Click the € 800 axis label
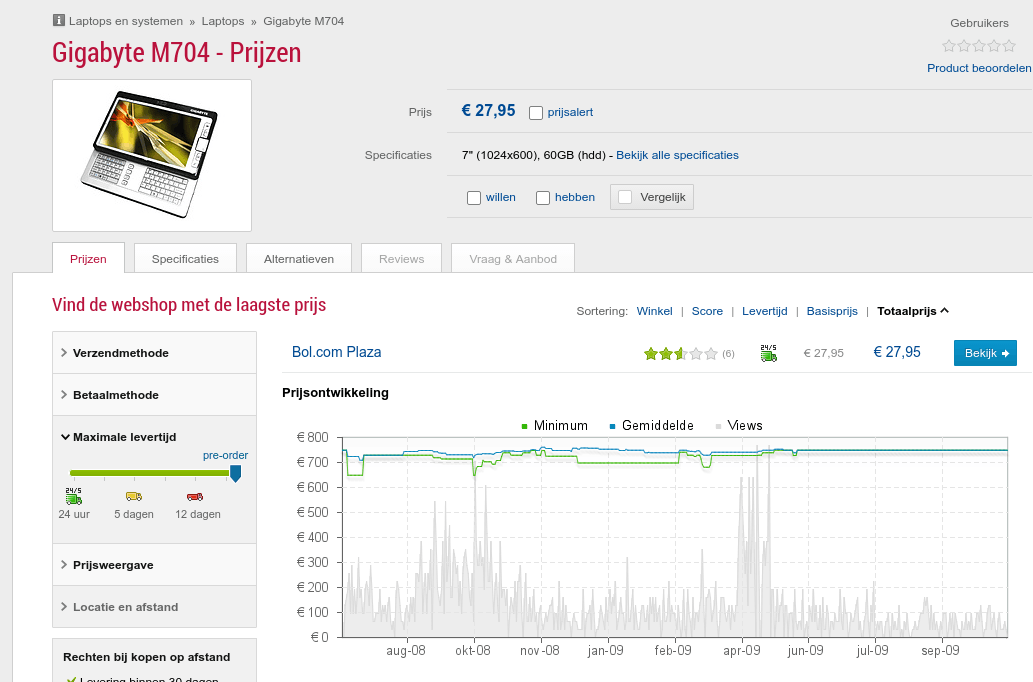The image size is (1033, 682). pos(312,437)
